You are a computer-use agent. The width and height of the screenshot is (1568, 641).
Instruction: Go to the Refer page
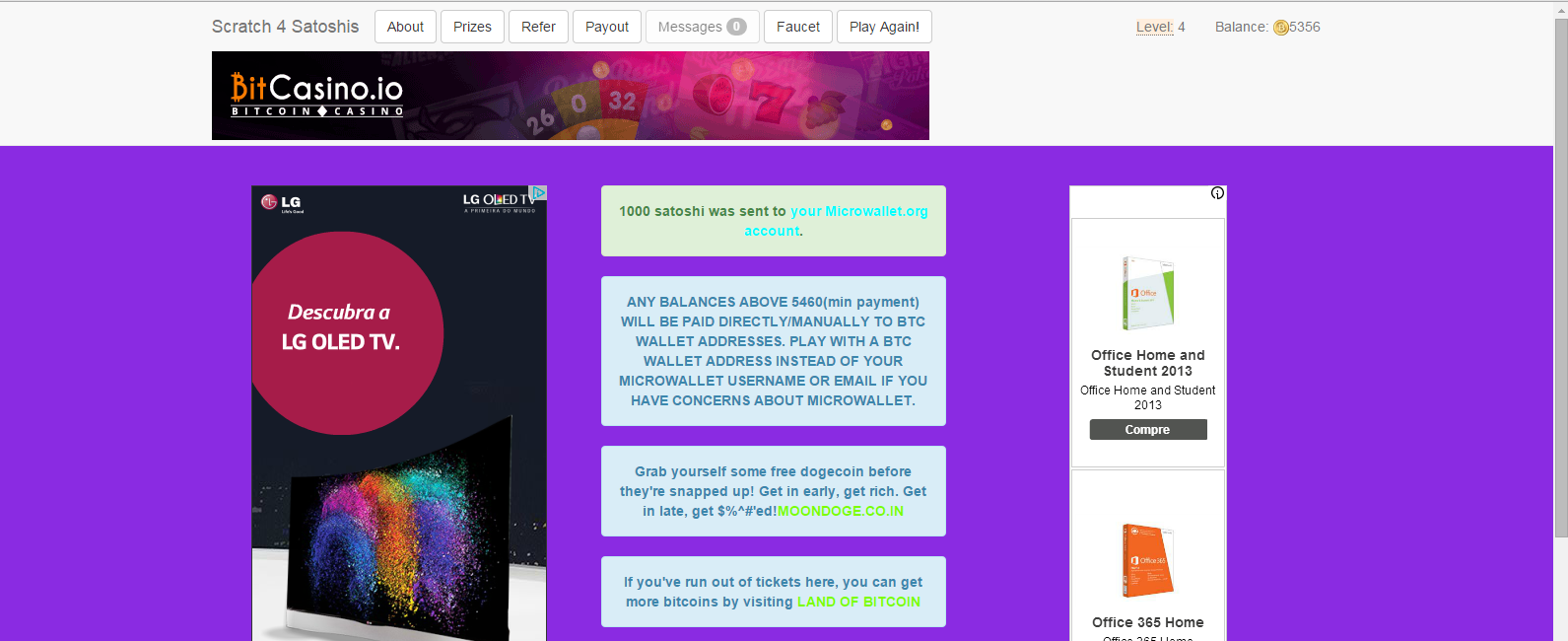coord(538,27)
